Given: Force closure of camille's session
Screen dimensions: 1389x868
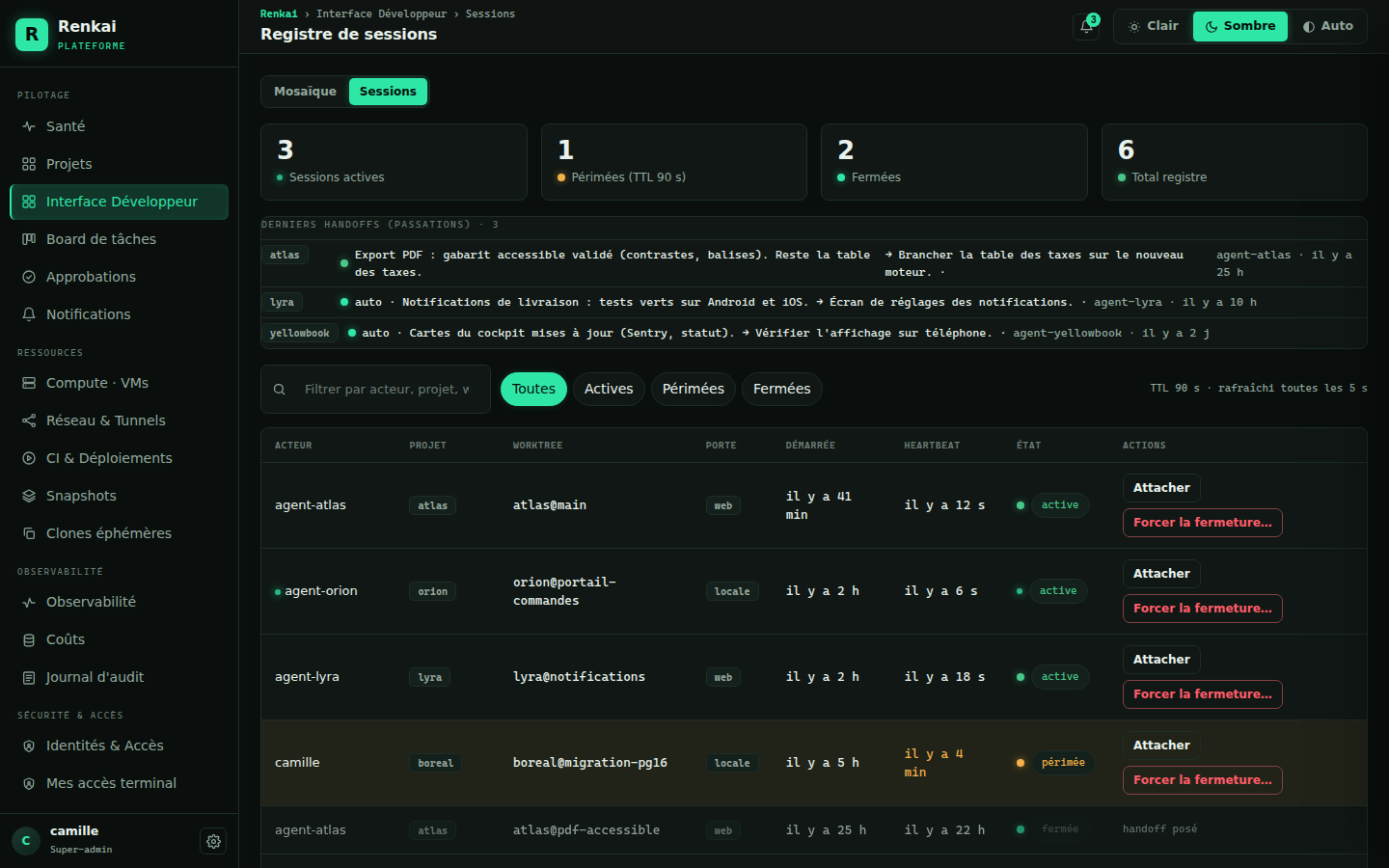Looking at the screenshot, I should [1202, 780].
